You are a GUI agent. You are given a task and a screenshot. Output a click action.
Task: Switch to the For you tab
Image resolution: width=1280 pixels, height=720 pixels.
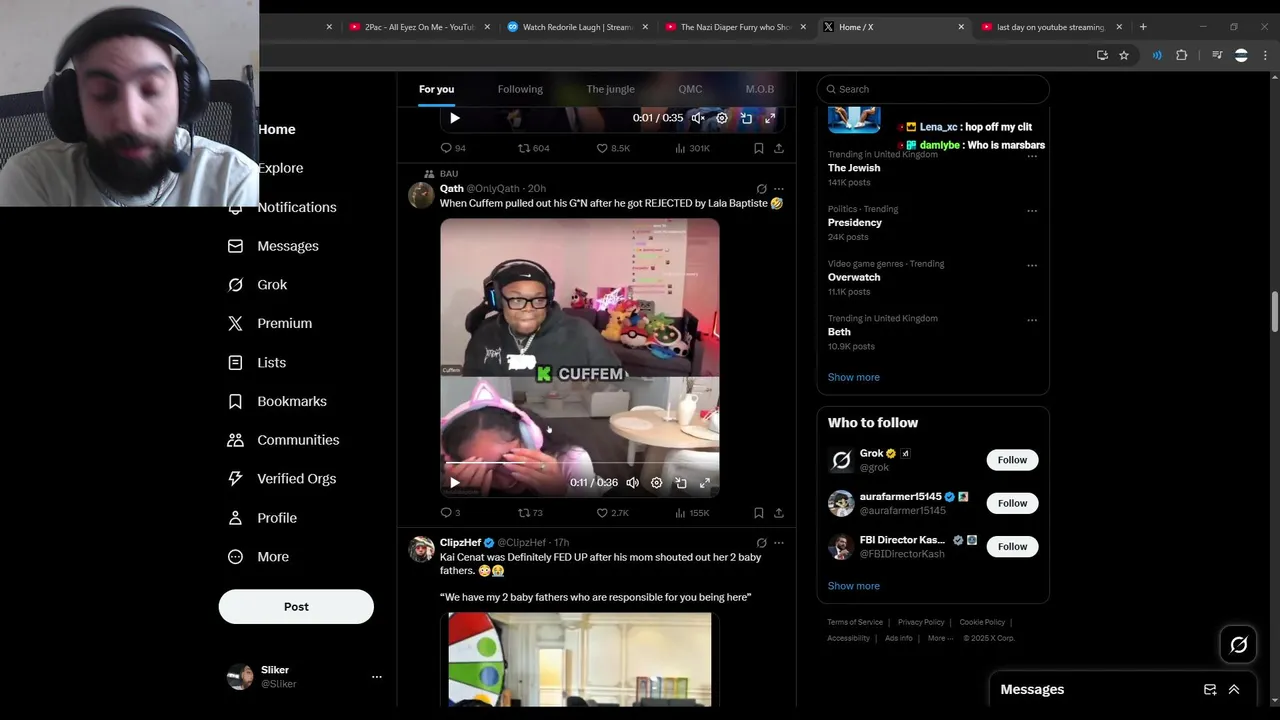pos(436,89)
